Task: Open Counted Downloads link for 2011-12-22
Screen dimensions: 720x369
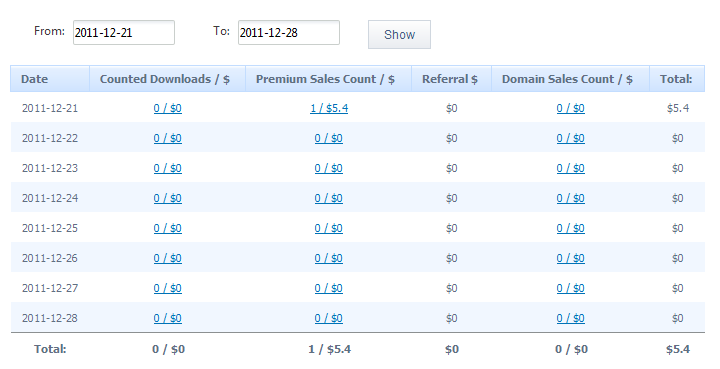Action: pos(168,138)
